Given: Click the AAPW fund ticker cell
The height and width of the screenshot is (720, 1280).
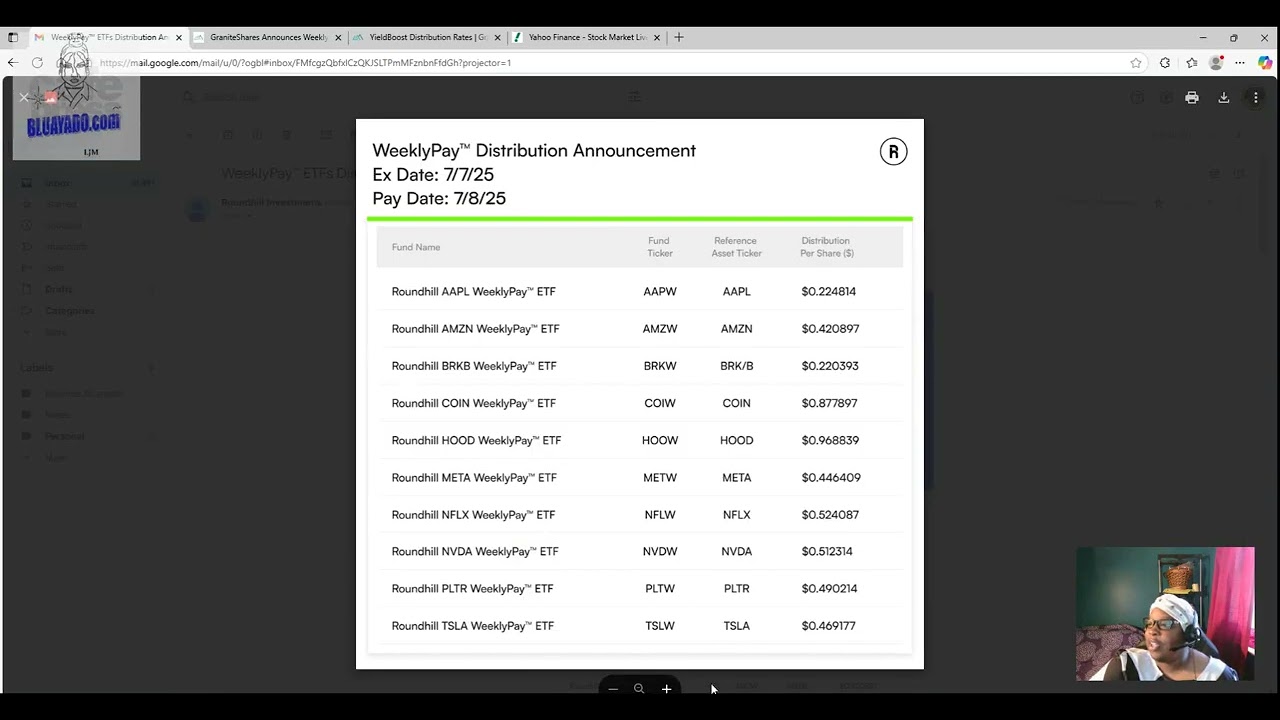Looking at the screenshot, I should point(660,292).
